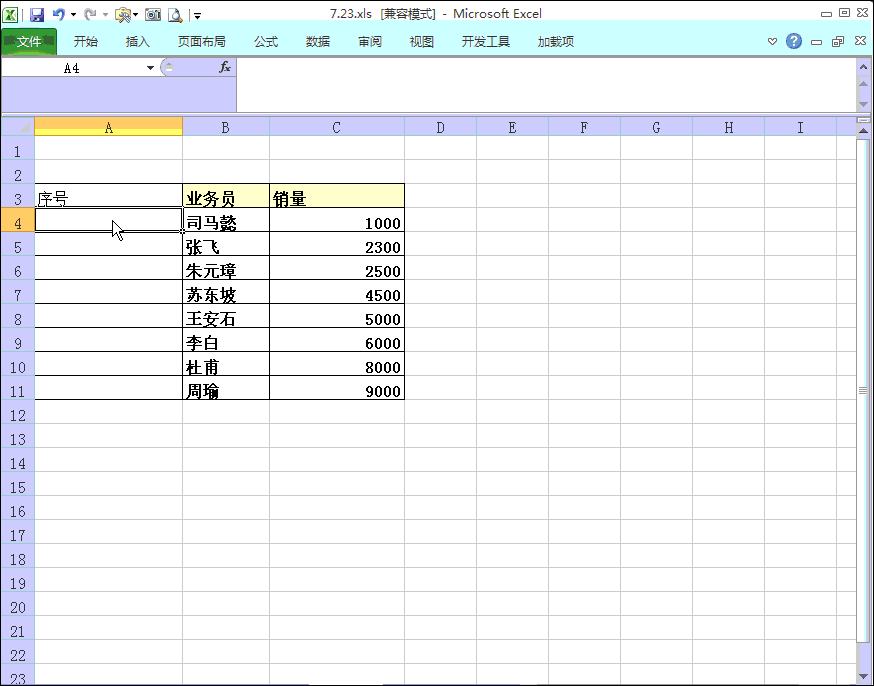Image resolution: width=874 pixels, height=686 pixels.
Task: Undo the last action
Action: (x=59, y=14)
